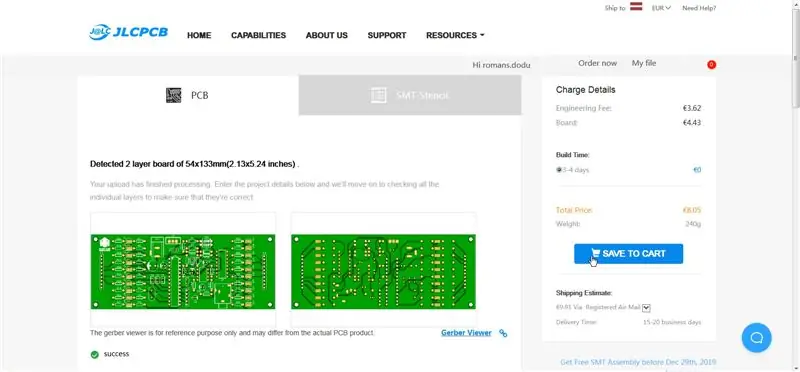Viewport: 800px width, 372px height.
Task: Click the red cart counter badge
Action: click(711, 64)
